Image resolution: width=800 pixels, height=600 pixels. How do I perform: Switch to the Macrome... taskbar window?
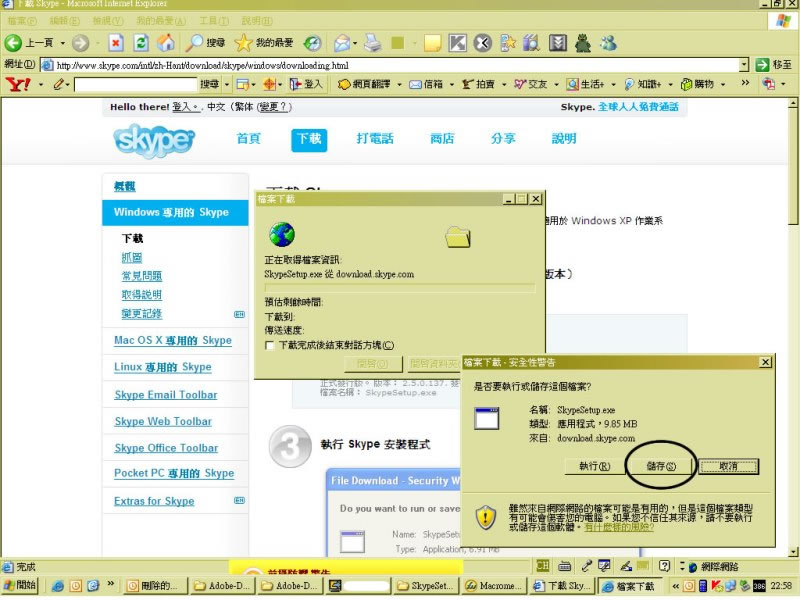coord(493,586)
